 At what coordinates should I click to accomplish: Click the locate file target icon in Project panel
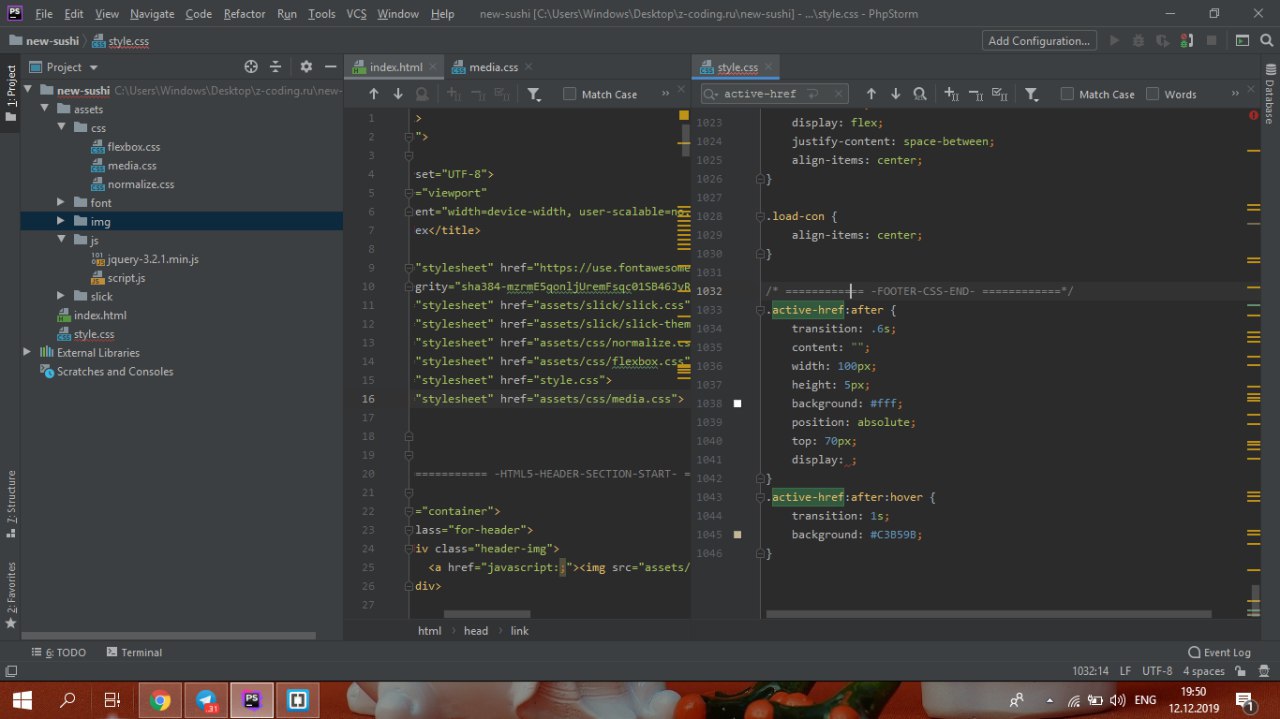251,67
